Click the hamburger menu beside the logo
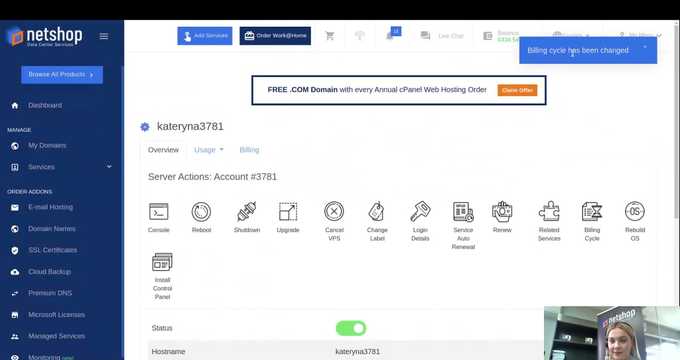The height and width of the screenshot is (360, 680). 104,36
